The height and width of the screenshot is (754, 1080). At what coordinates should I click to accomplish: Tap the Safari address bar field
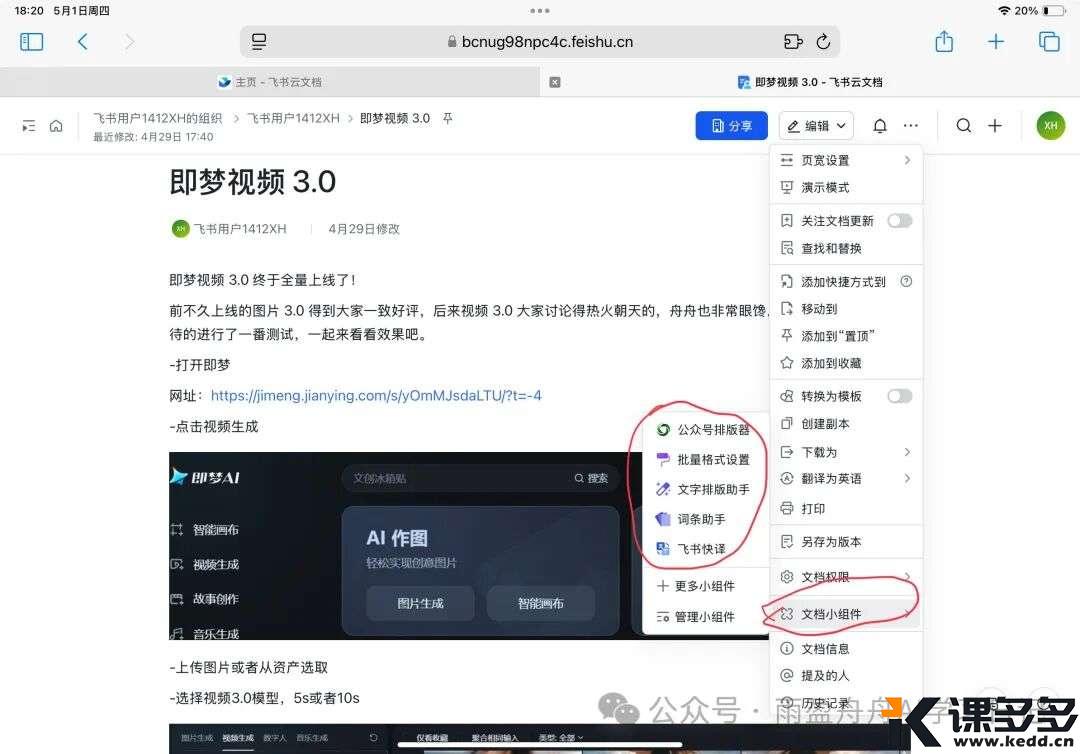pyautogui.click(x=540, y=42)
